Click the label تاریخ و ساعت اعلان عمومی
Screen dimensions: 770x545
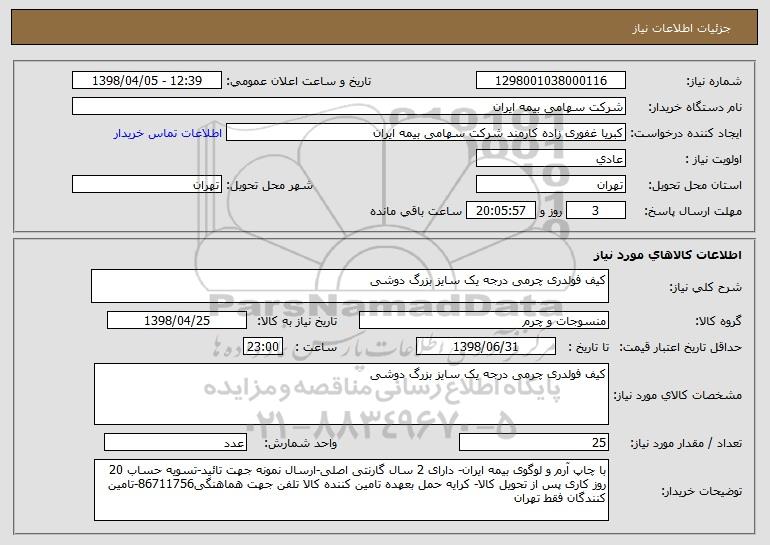coord(299,82)
